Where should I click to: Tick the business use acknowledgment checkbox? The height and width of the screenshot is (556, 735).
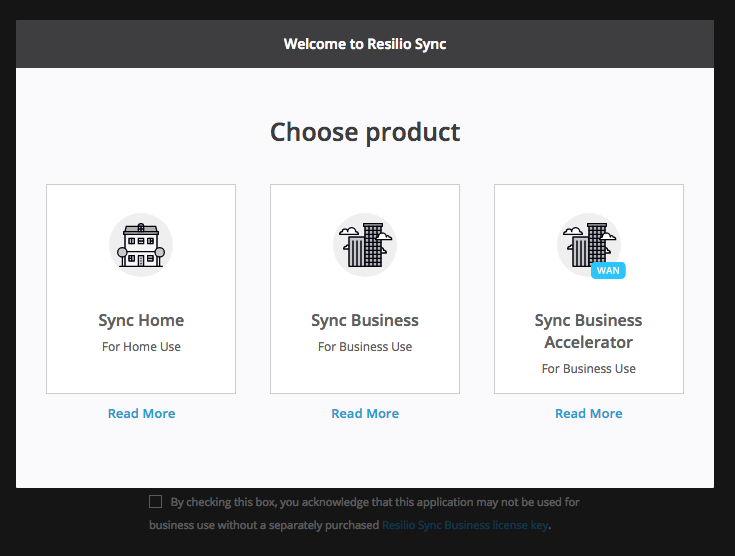156,502
